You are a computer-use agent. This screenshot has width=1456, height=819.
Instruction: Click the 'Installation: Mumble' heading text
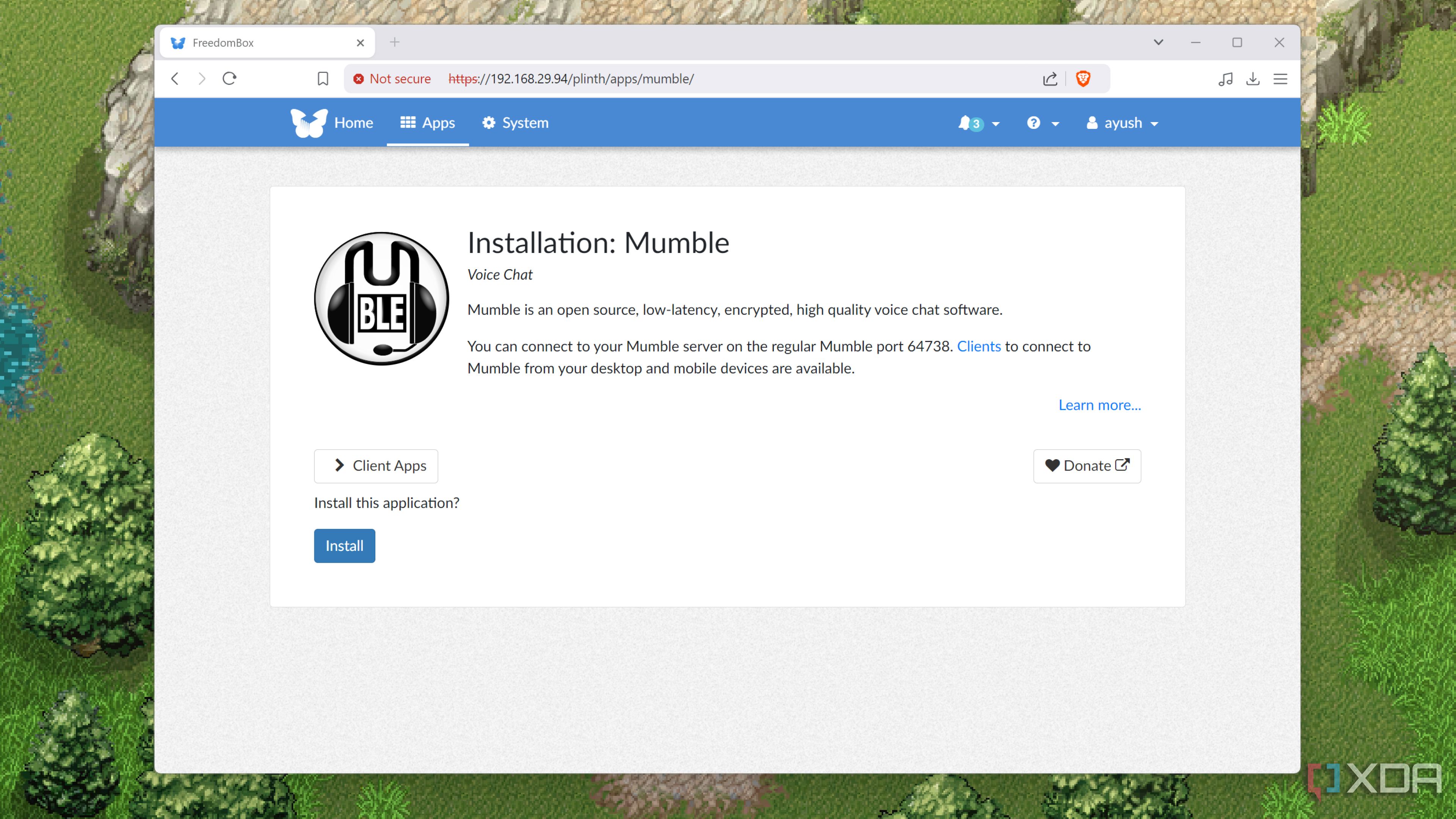click(x=598, y=243)
